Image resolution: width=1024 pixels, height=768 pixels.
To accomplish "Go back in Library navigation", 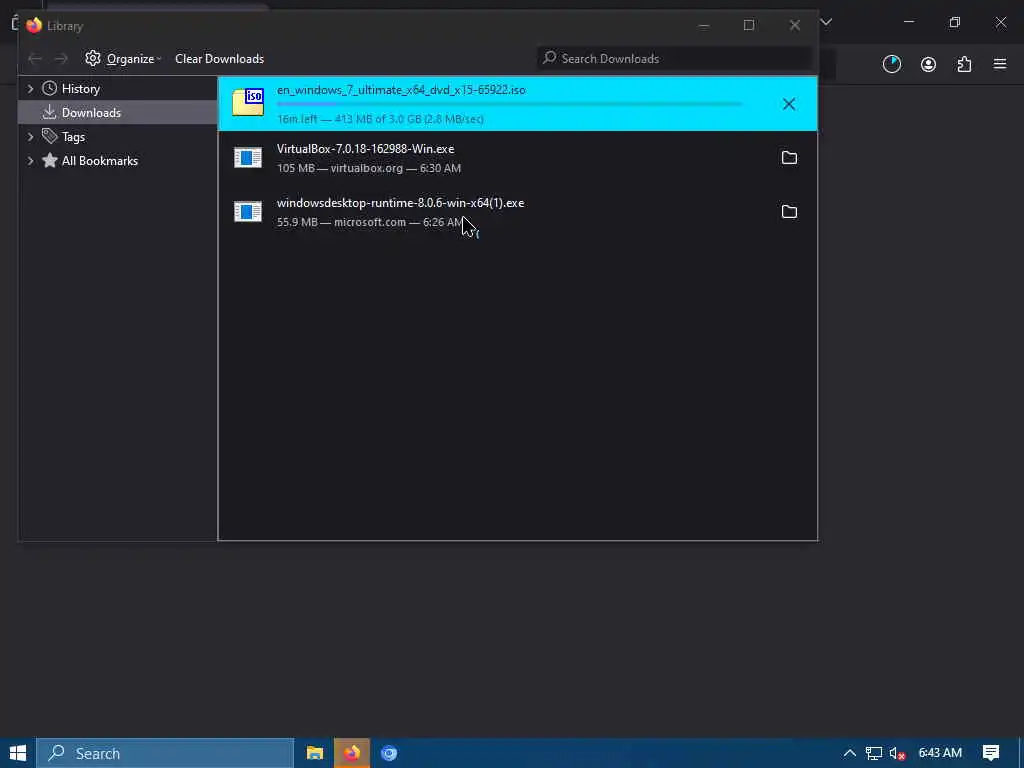I will coord(35,59).
